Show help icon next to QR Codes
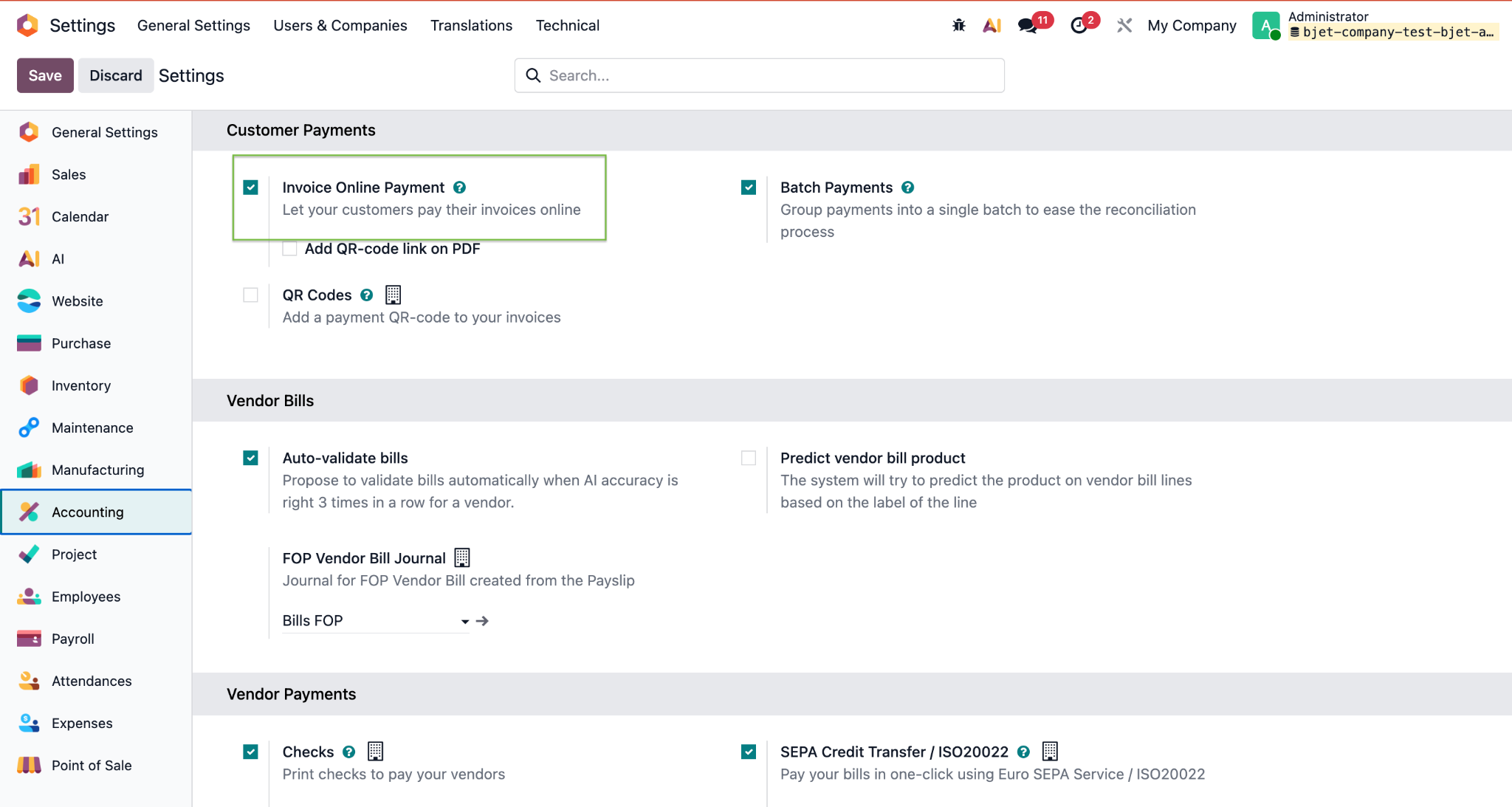Image resolution: width=1512 pixels, height=807 pixels. pos(367,295)
